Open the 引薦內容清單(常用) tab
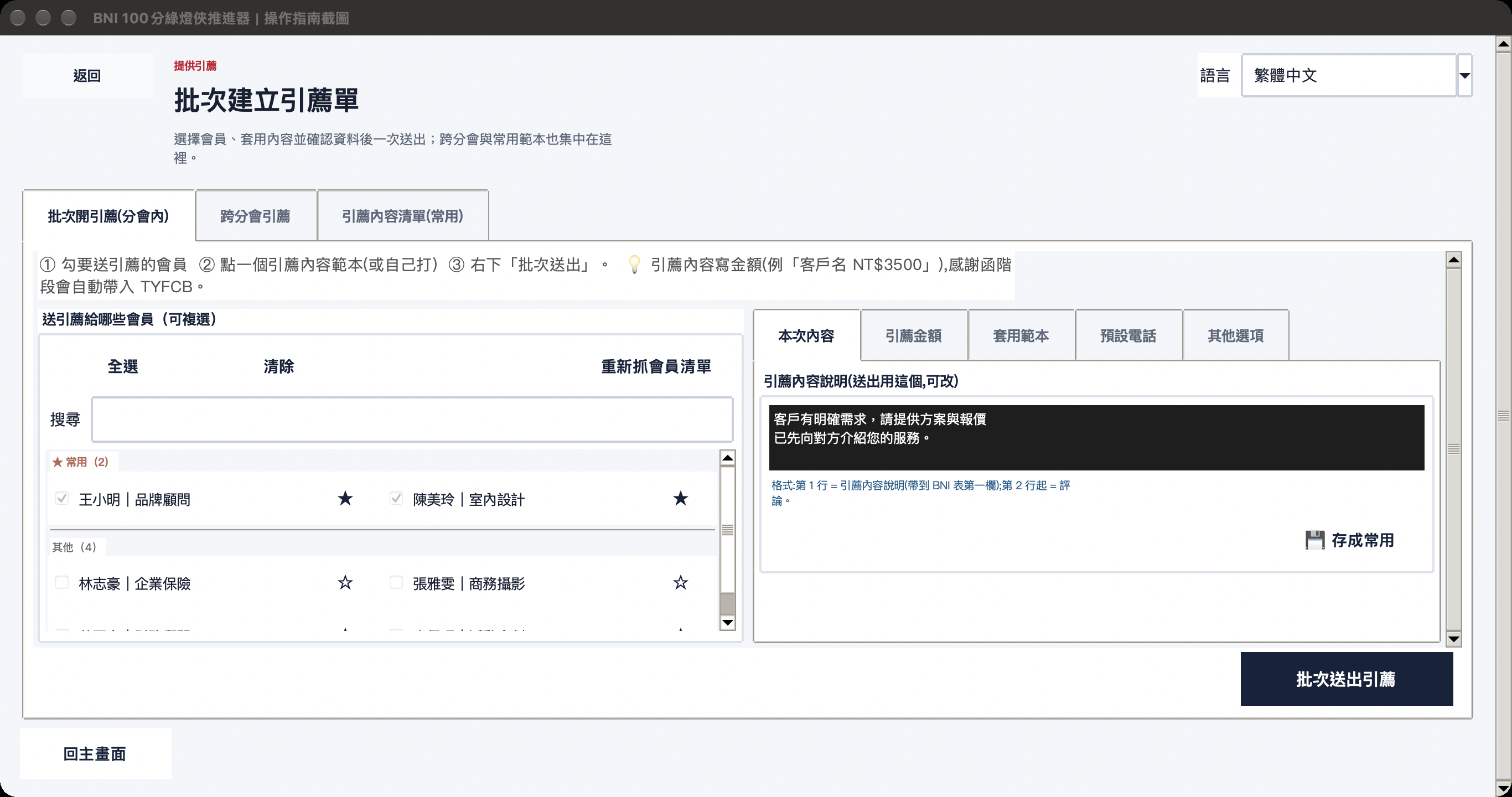 click(403, 216)
